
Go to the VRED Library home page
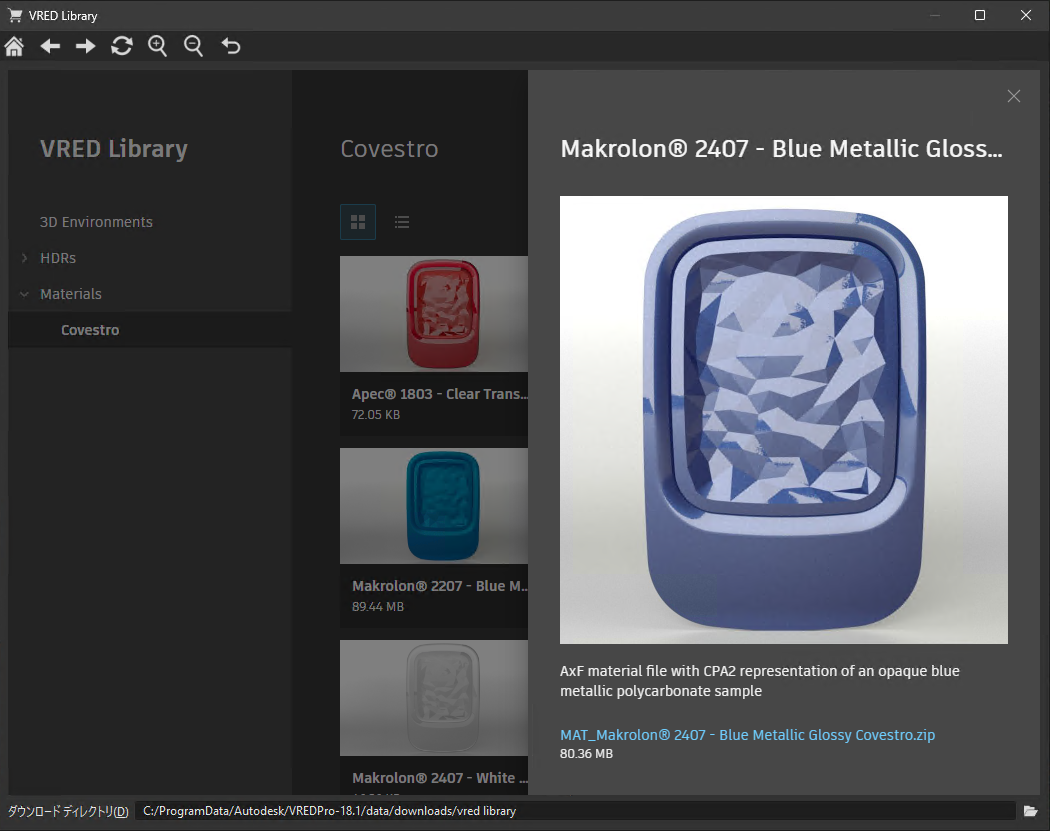coord(14,46)
